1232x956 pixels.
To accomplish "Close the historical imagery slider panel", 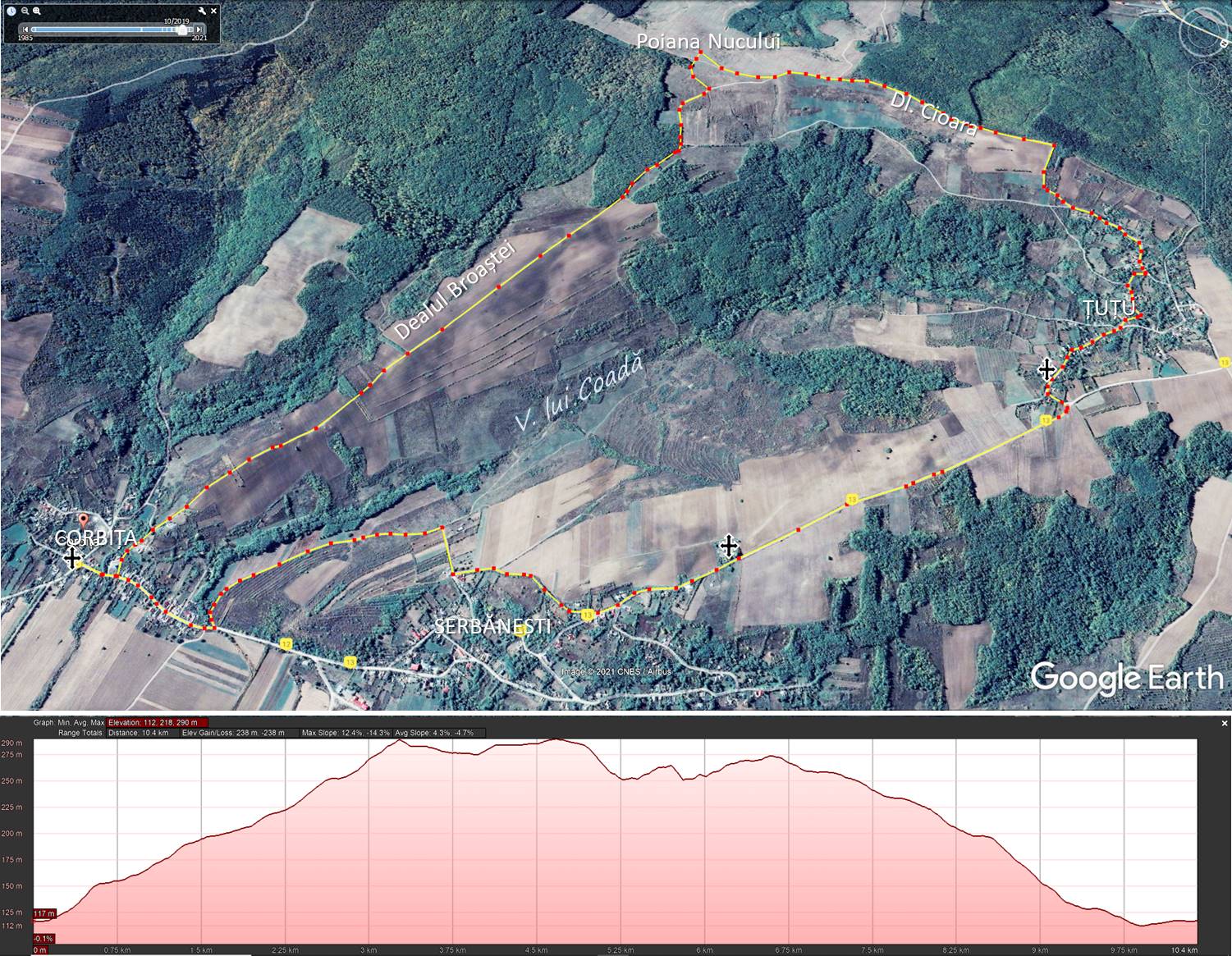I will tap(214, 11).
